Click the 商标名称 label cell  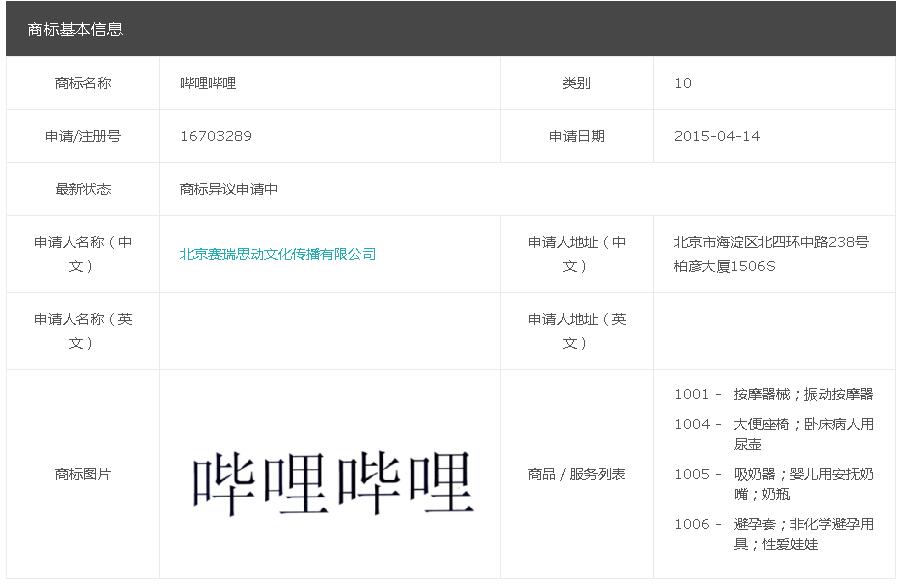tap(83, 83)
